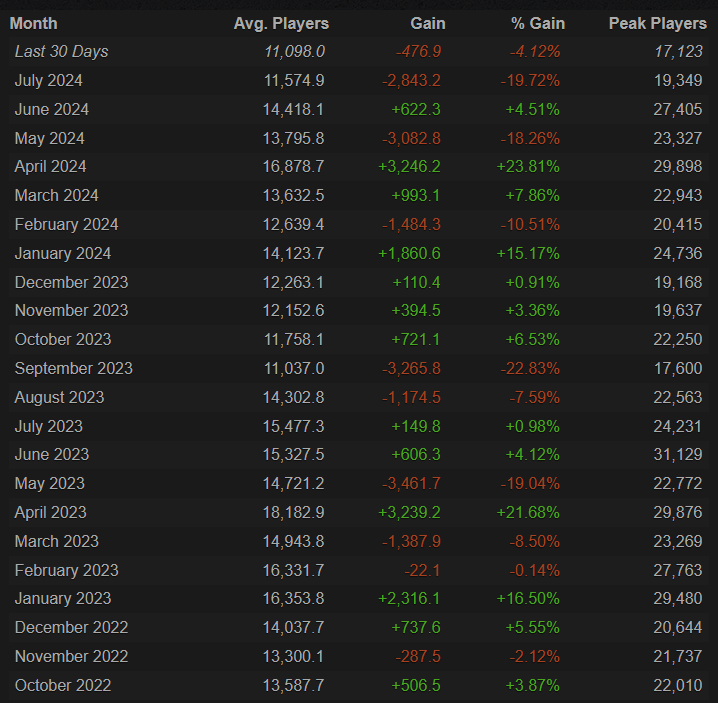The image size is (718, 703).
Task: Select the March 2024 month cell
Action: [x=56, y=196]
